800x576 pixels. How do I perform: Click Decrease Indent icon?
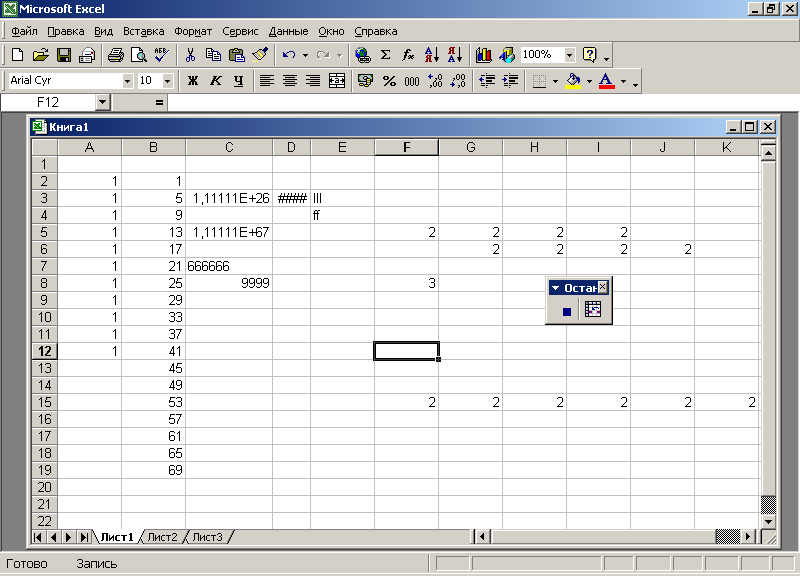click(487, 81)
